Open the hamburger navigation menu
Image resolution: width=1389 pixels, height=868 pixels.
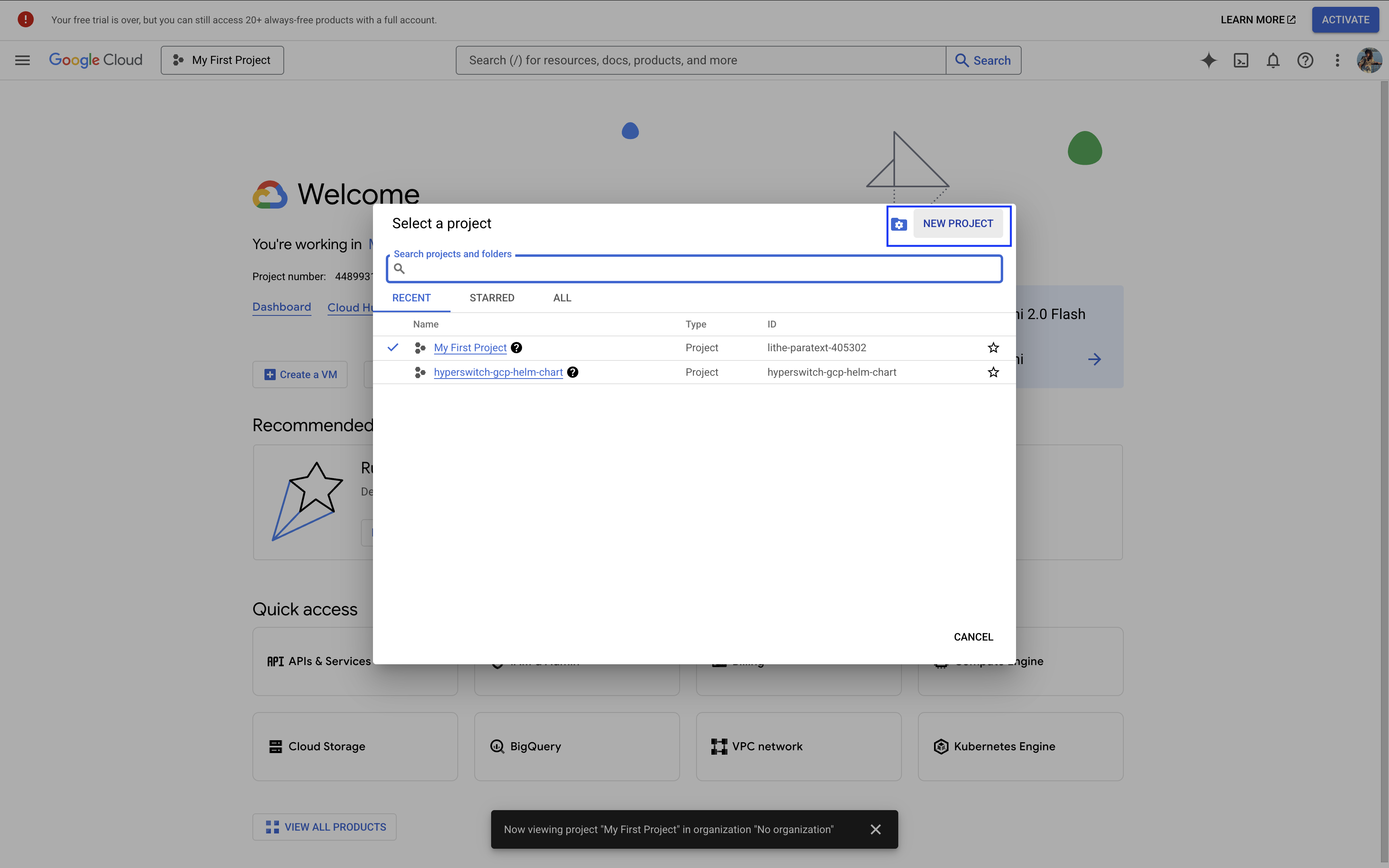[x=23, y=60]
